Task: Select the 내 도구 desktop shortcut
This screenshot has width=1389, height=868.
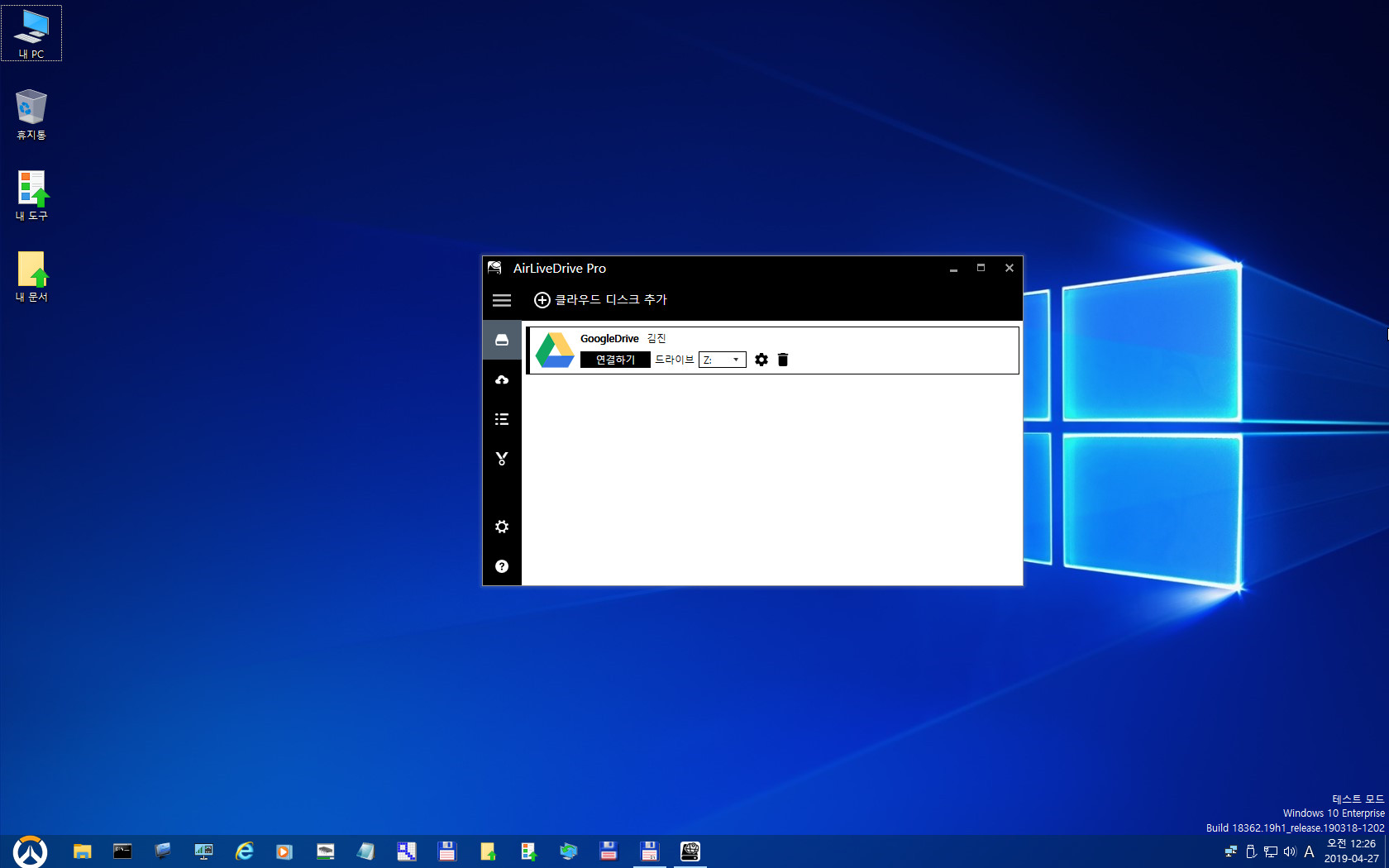Action: 31,196
